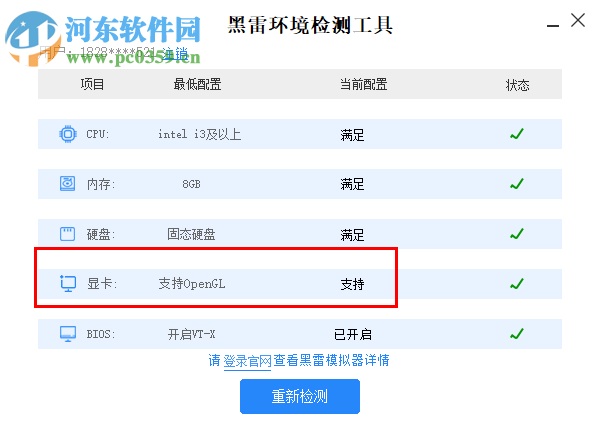This screenshot has width=600, height=434.
Task: Click the green checkmark in CPU row
Action: coord(517,134)
